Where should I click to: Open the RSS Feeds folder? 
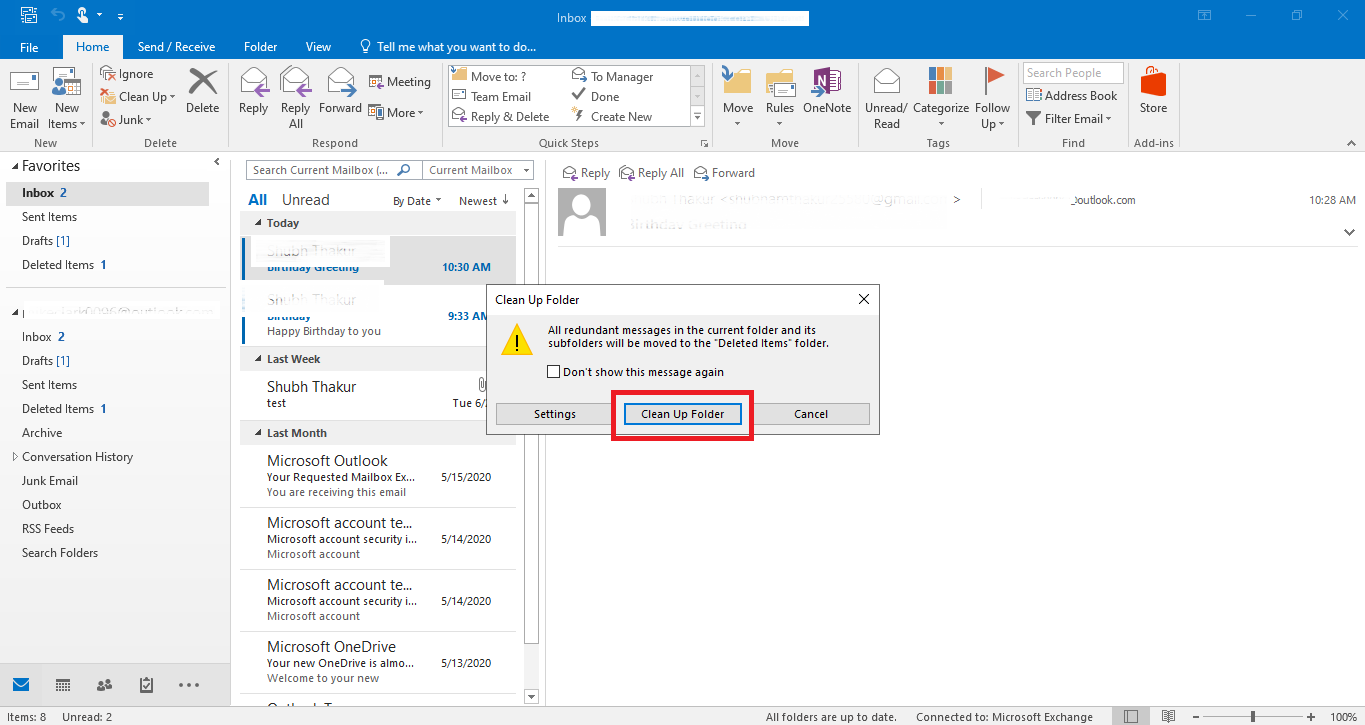click(48, 529)
